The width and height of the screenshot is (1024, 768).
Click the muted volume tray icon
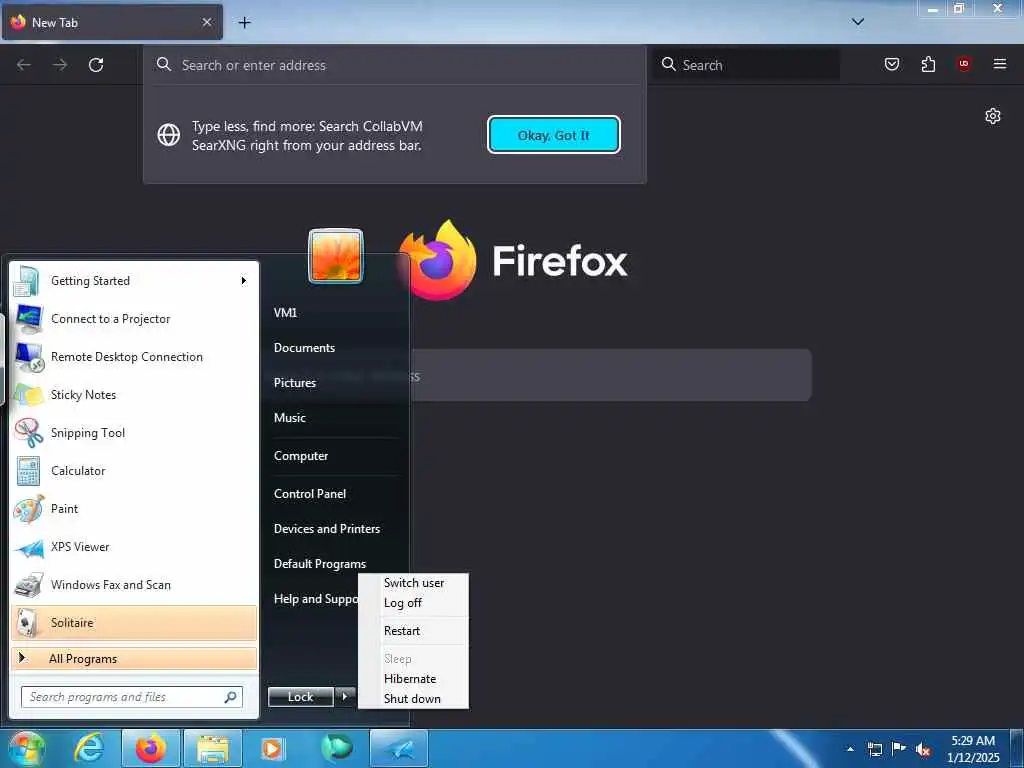(923, 750)
